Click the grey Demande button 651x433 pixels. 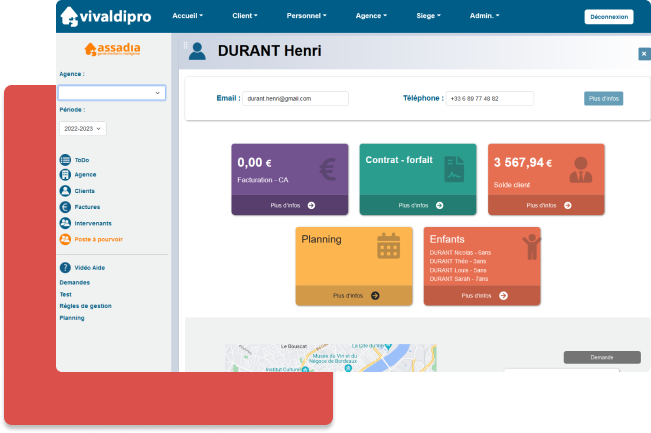pos(602,357)
